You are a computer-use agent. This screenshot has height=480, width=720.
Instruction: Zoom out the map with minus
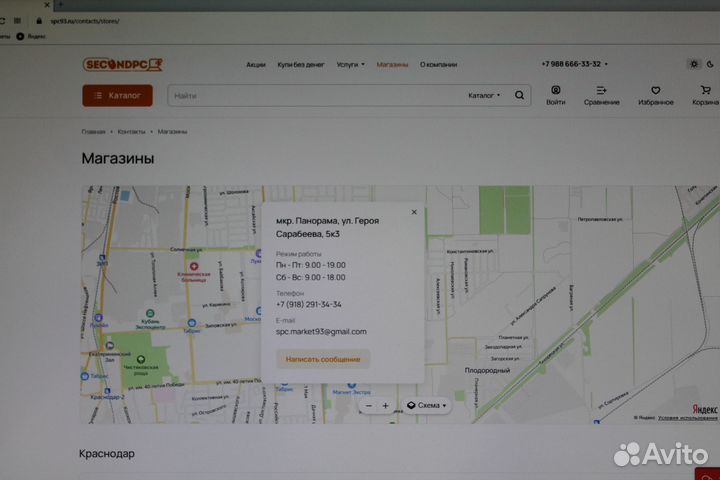click(369, 406)
